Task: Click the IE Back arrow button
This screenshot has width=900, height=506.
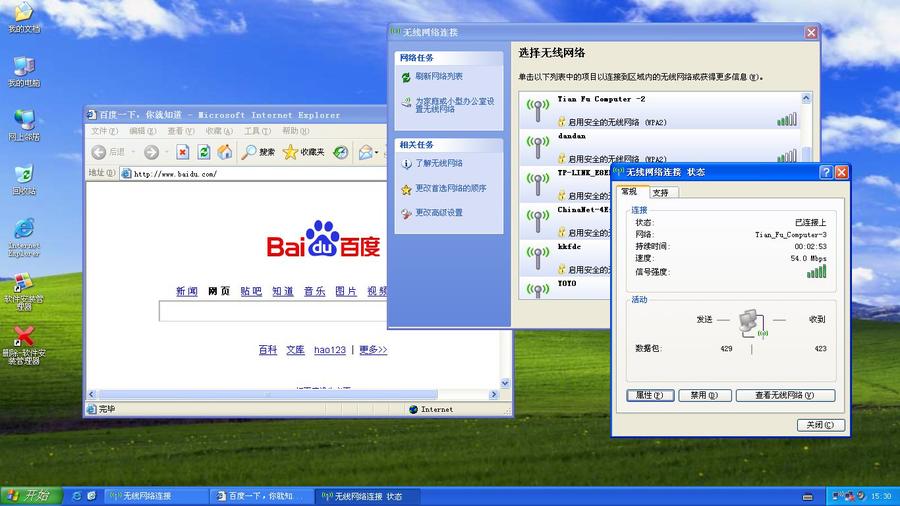Action: [99, 152]
